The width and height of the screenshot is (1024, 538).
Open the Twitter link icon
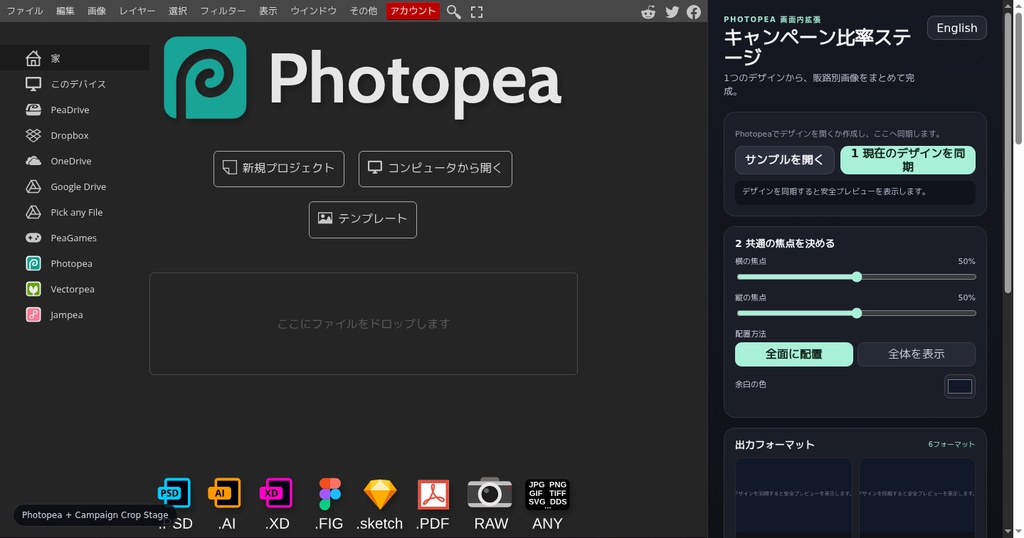point(672,12)
